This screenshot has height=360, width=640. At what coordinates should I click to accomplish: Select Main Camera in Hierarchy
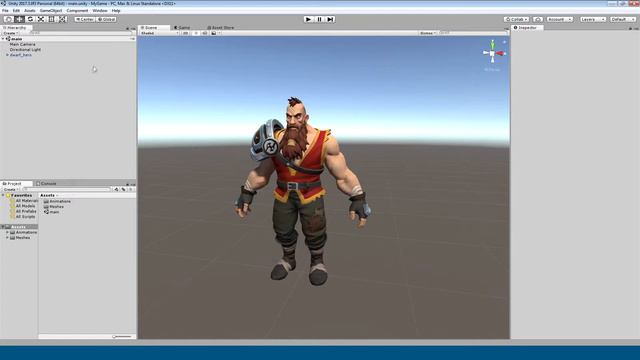pyautogui.click(x=22, y=44)
